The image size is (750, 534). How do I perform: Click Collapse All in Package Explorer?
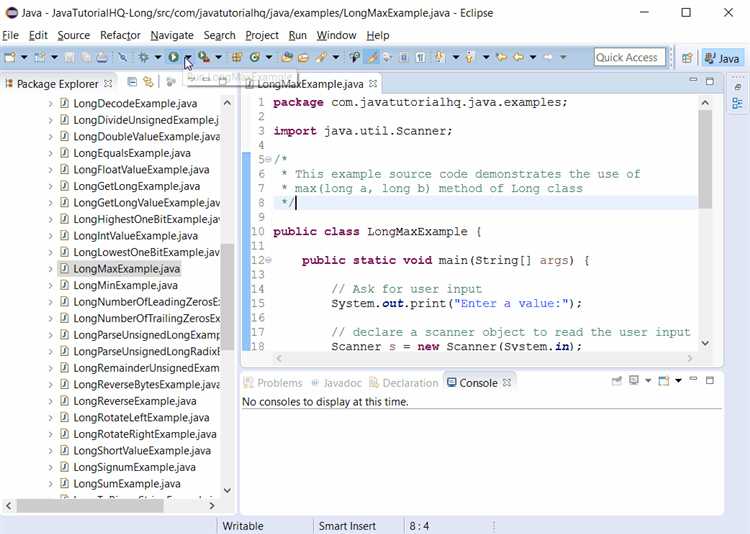(132, 82)
